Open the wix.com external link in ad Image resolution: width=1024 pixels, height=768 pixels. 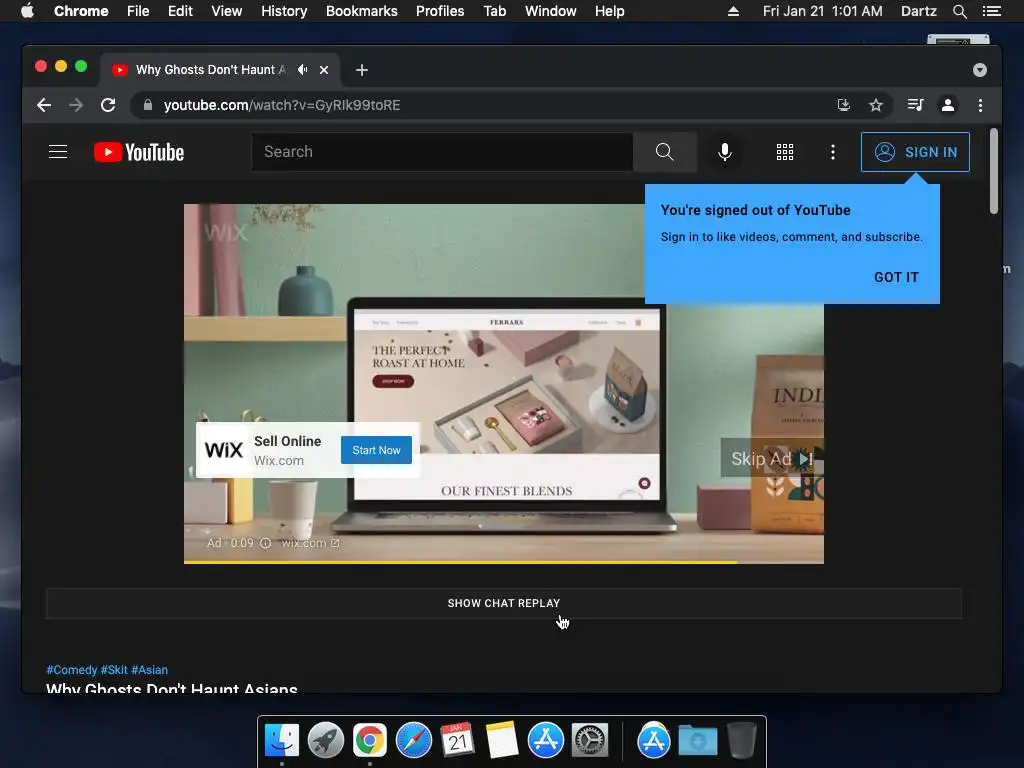(x=310, y=543)
